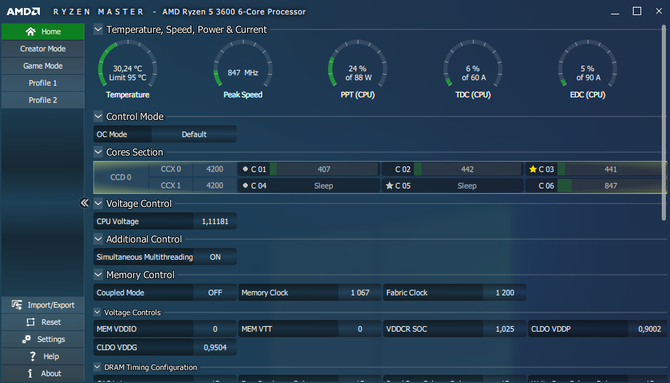The image size is (670, 383).
Task: Click the vertical scrollbar on the right
Action: point(664,123)
